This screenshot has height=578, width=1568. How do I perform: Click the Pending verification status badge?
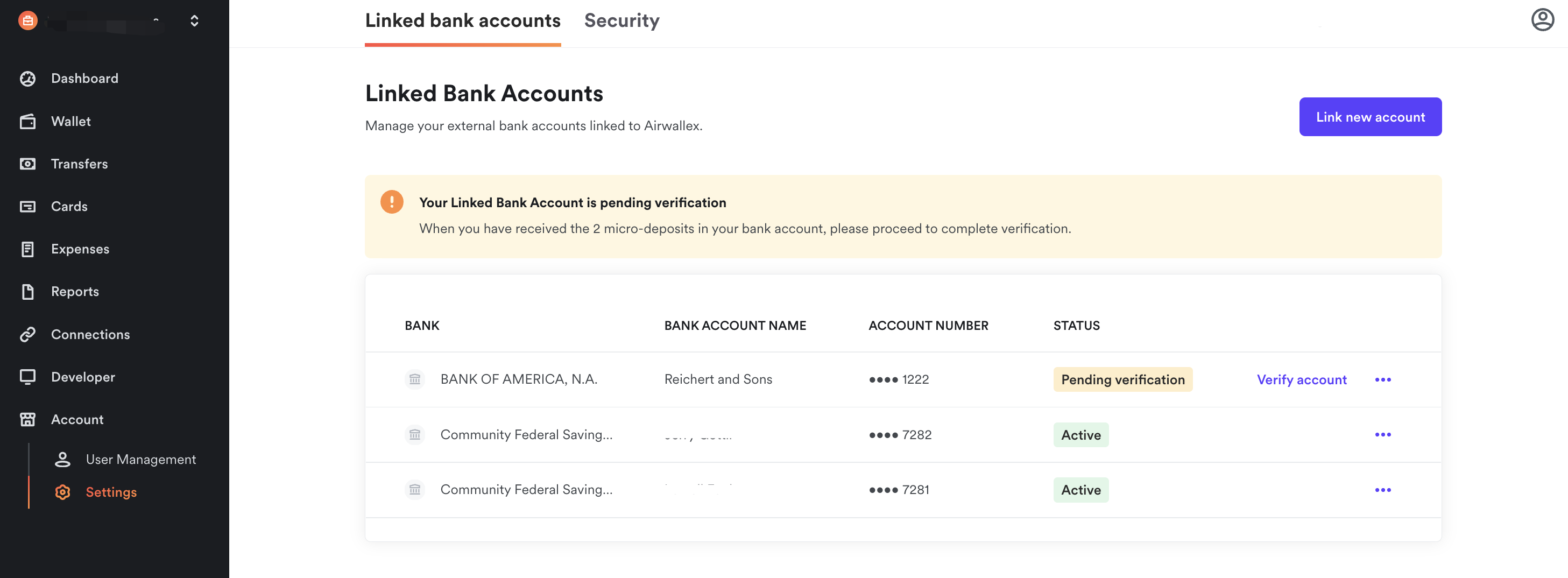pyautogui.click(x=1122, y=379)
